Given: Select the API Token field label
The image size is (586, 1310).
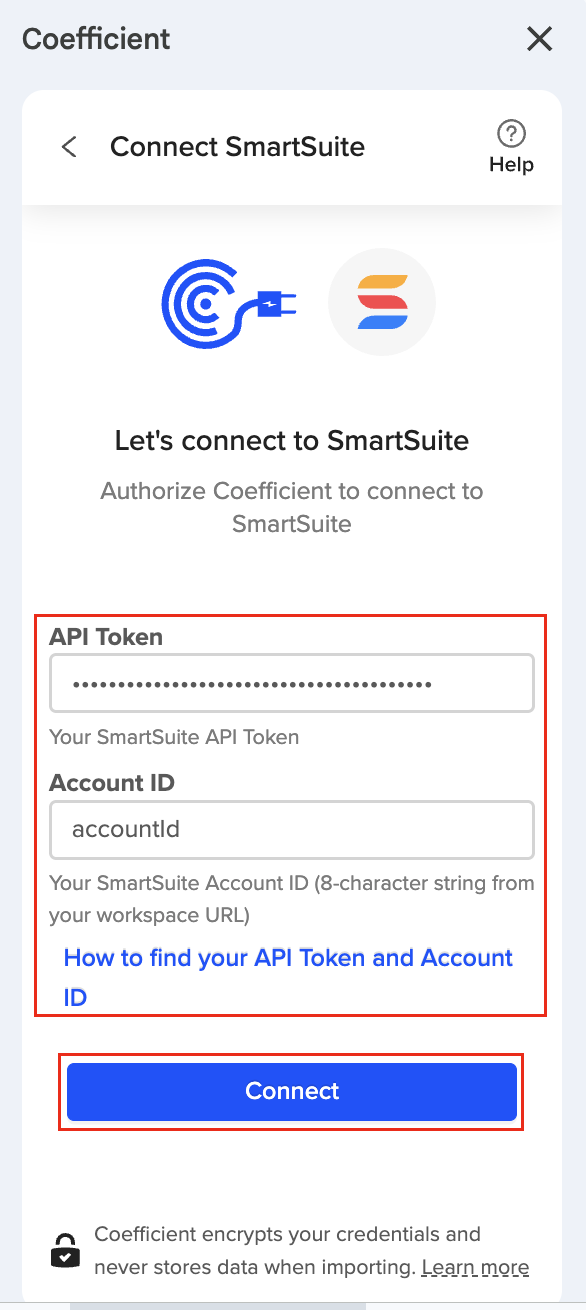Looking at the screenshot, I should pos(106,636).
